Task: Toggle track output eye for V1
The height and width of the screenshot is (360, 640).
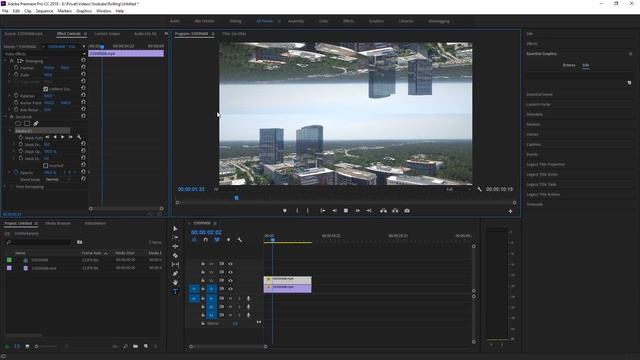Action: point(231,289)
